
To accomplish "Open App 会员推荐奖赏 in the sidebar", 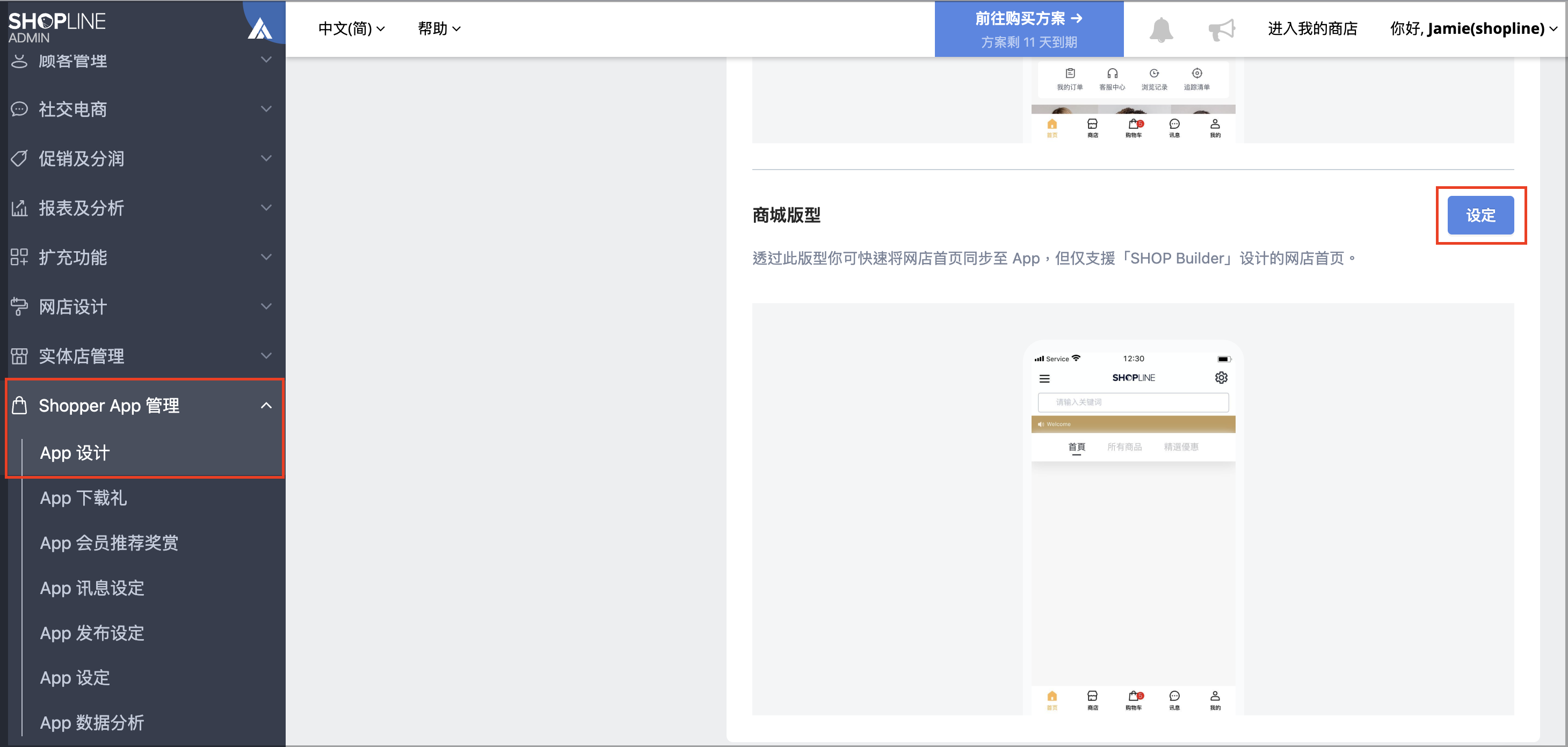I will click(109, 543).
